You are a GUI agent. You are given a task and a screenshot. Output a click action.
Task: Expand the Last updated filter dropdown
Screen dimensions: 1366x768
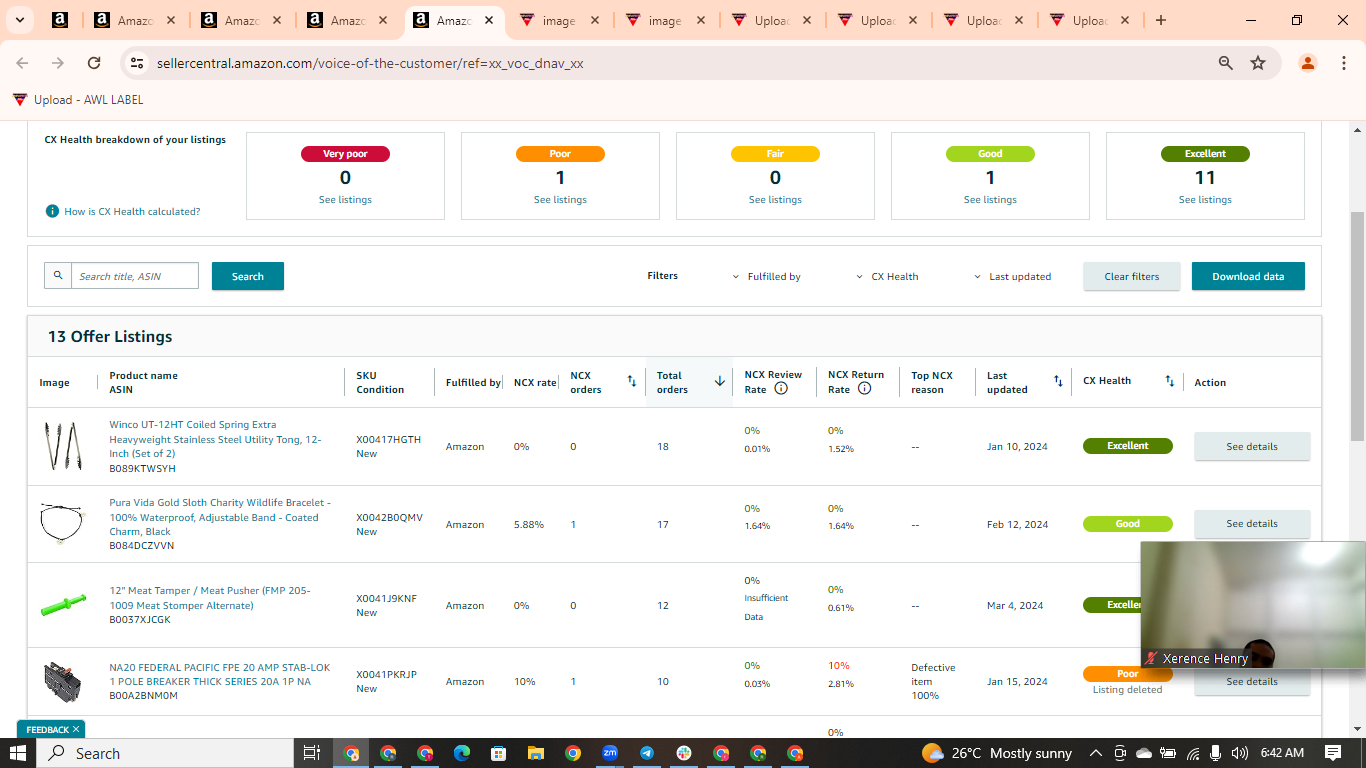click(x=1013, y=277)
